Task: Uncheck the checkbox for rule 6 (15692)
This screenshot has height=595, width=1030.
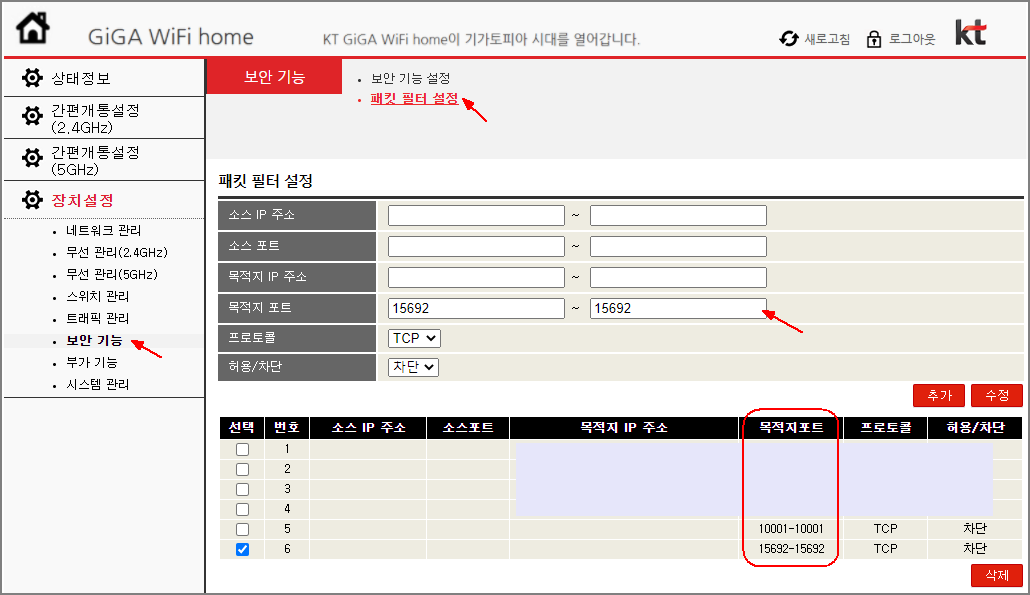Action: click(242, 549)
